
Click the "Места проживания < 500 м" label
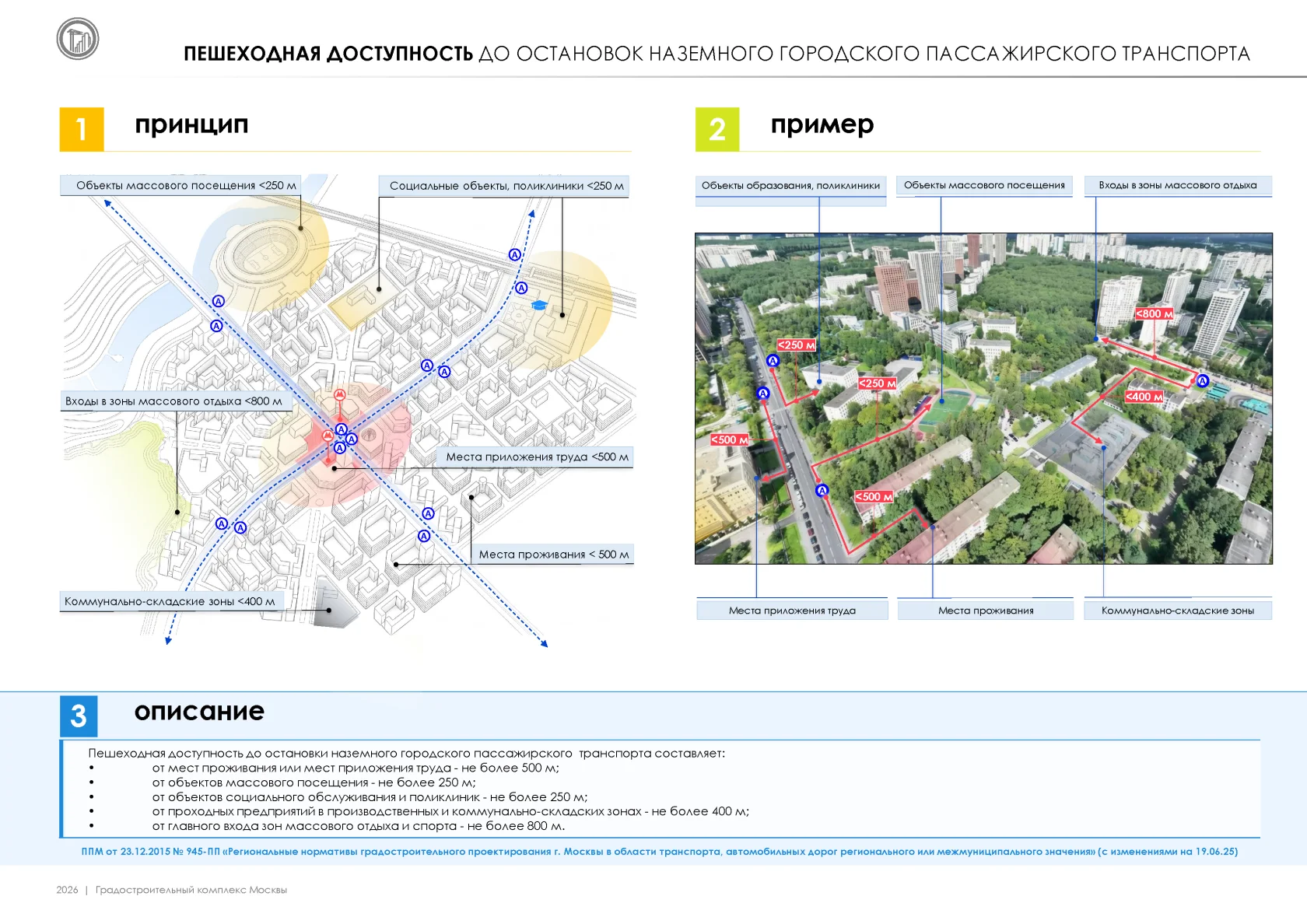pos(553,554)
